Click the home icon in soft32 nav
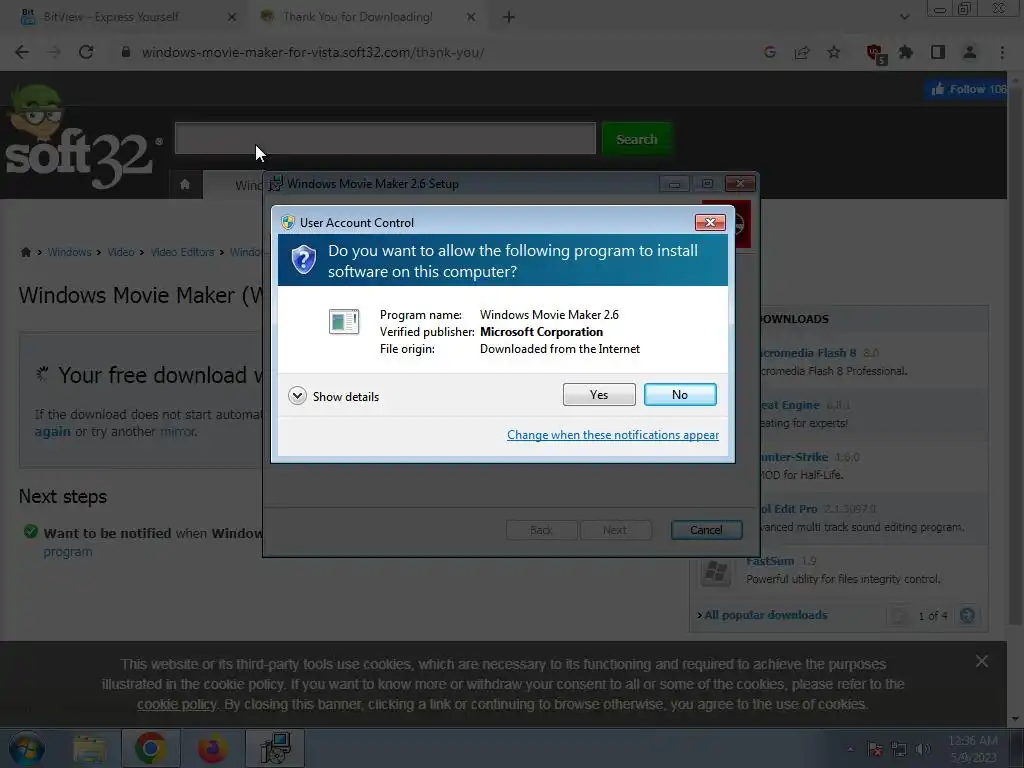Viewport: 1024px width, 768px height. [x=185, y=184]
